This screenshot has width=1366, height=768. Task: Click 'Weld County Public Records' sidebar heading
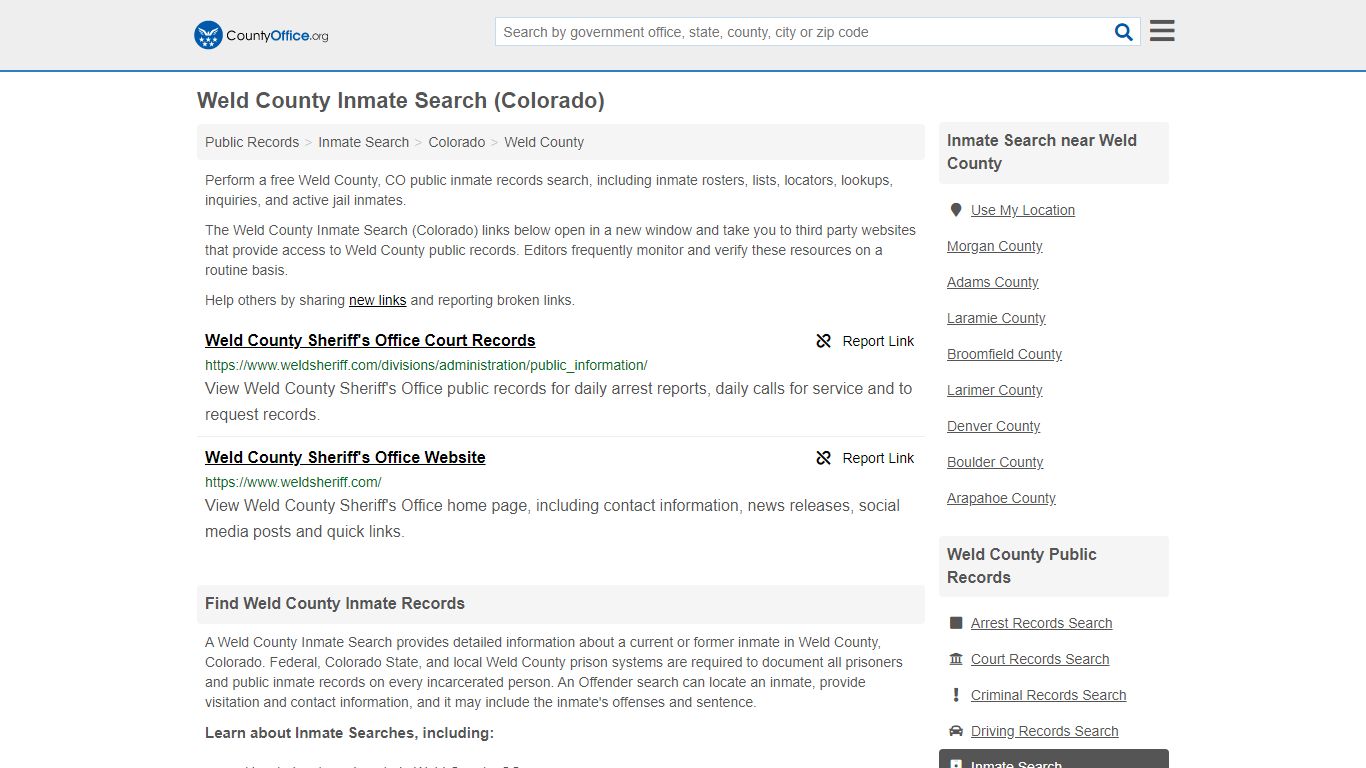pos(1022,566)
